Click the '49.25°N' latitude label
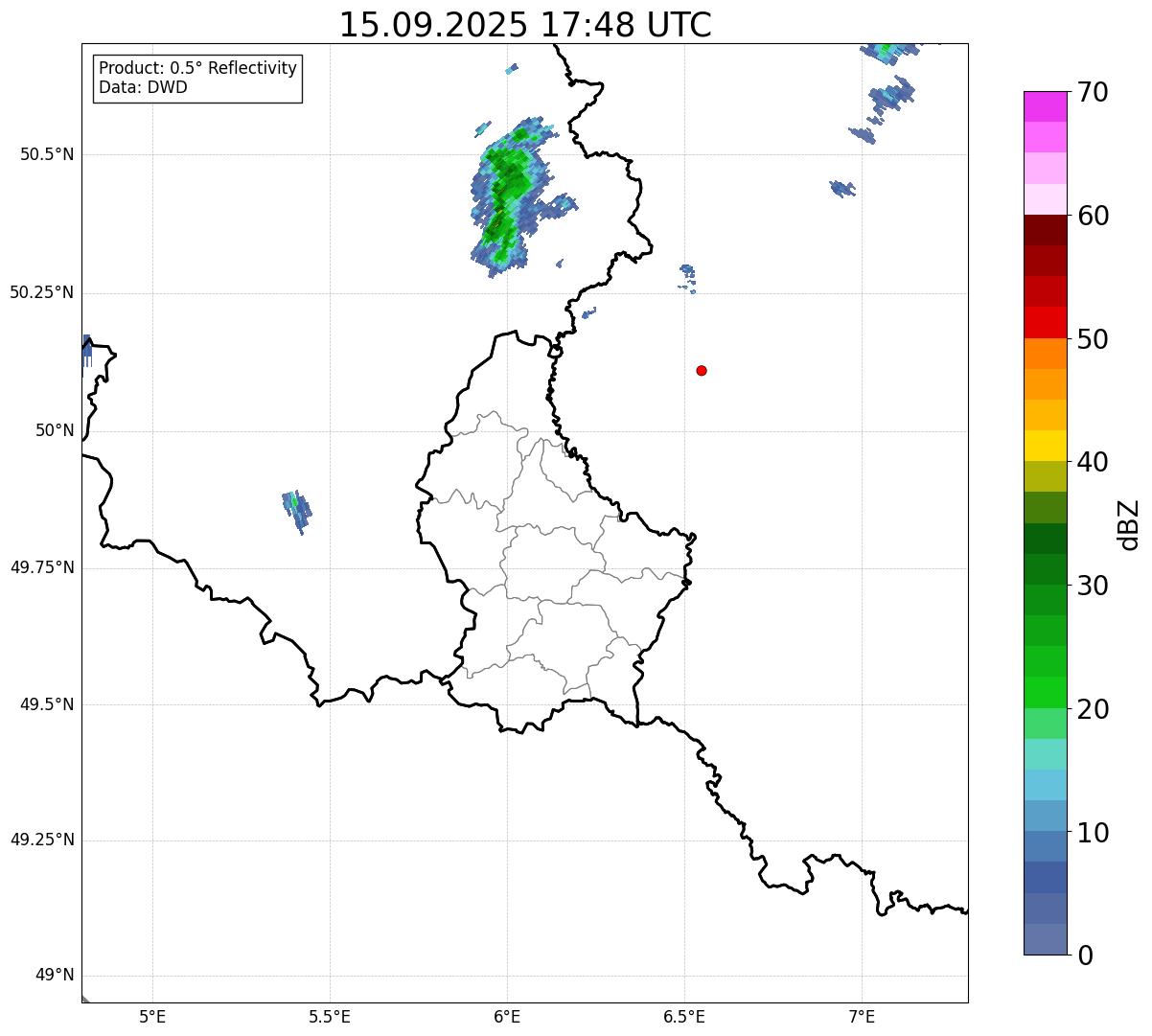The width and height of the screenshot is (1152, 1036). pyautogui.click(x=42, y=840)
